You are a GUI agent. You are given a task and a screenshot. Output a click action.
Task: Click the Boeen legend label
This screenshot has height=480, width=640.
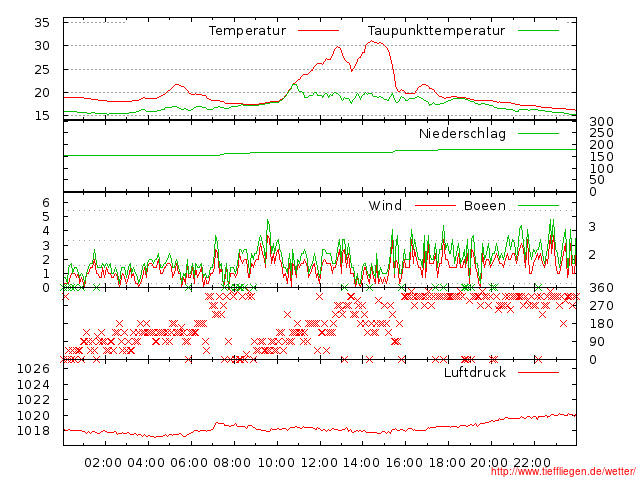coord(485,206)
